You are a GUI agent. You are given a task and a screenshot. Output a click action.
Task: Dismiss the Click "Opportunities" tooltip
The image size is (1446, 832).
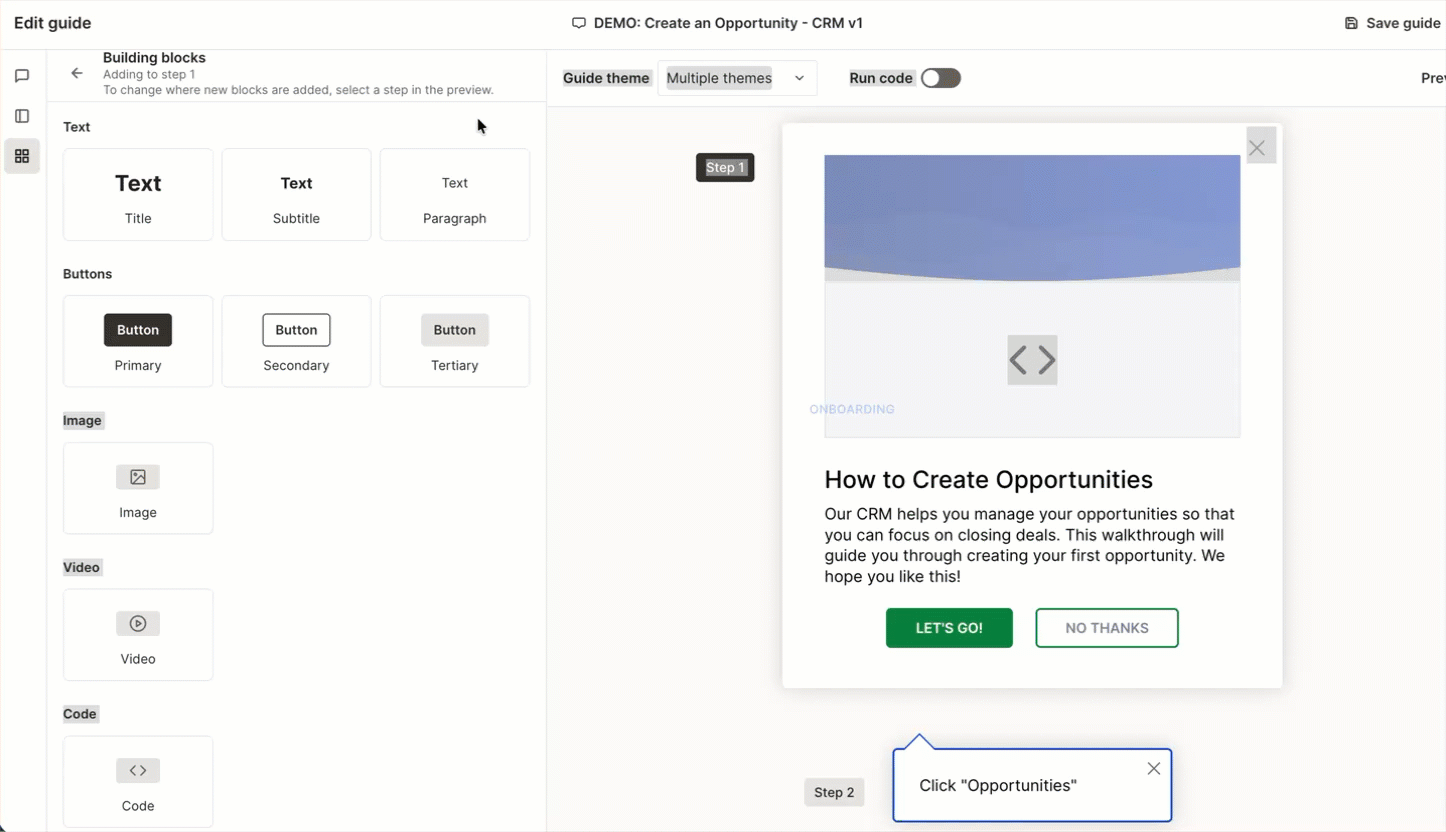click(x=1154, y=768)
